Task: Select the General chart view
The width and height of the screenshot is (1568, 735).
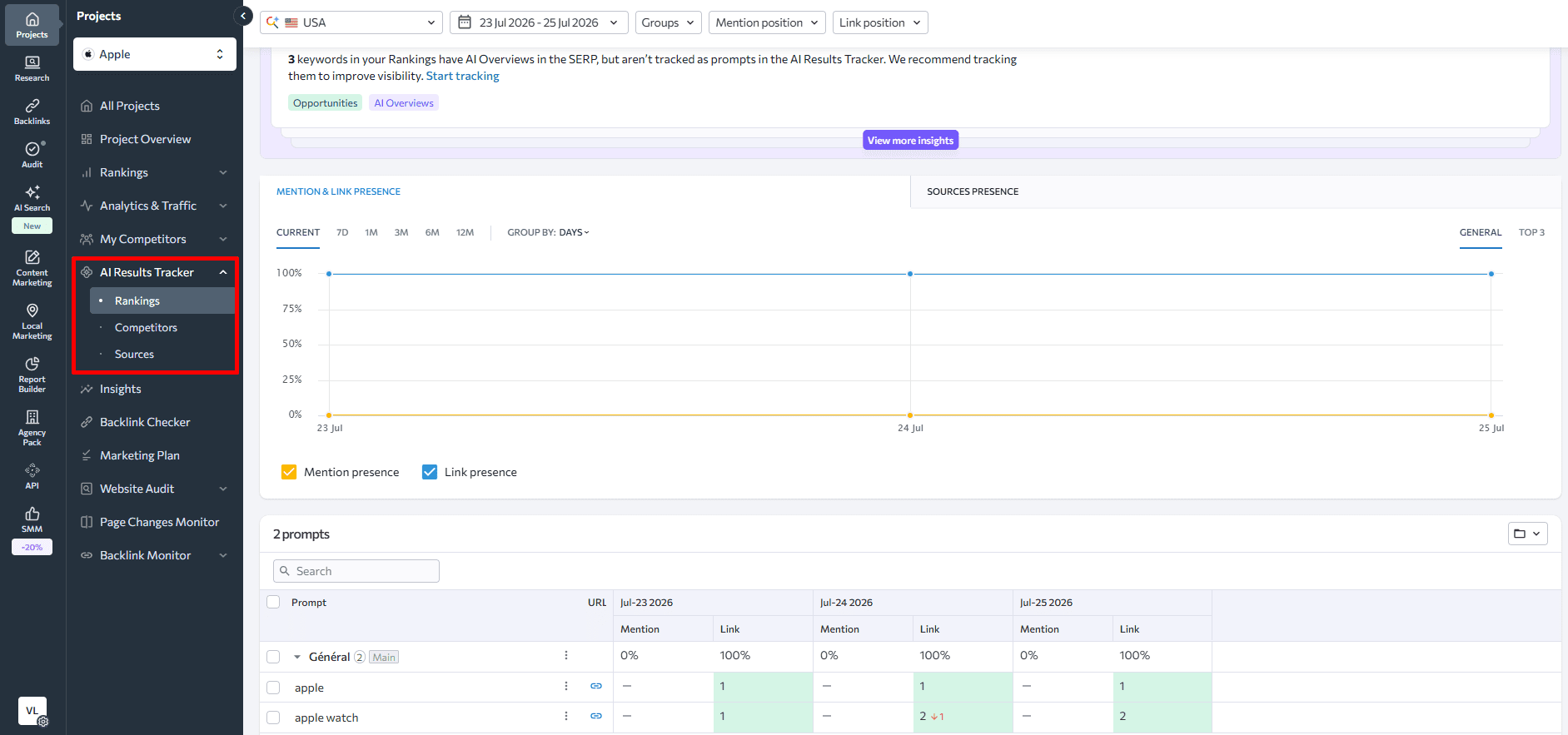Action: point(1481,232)
